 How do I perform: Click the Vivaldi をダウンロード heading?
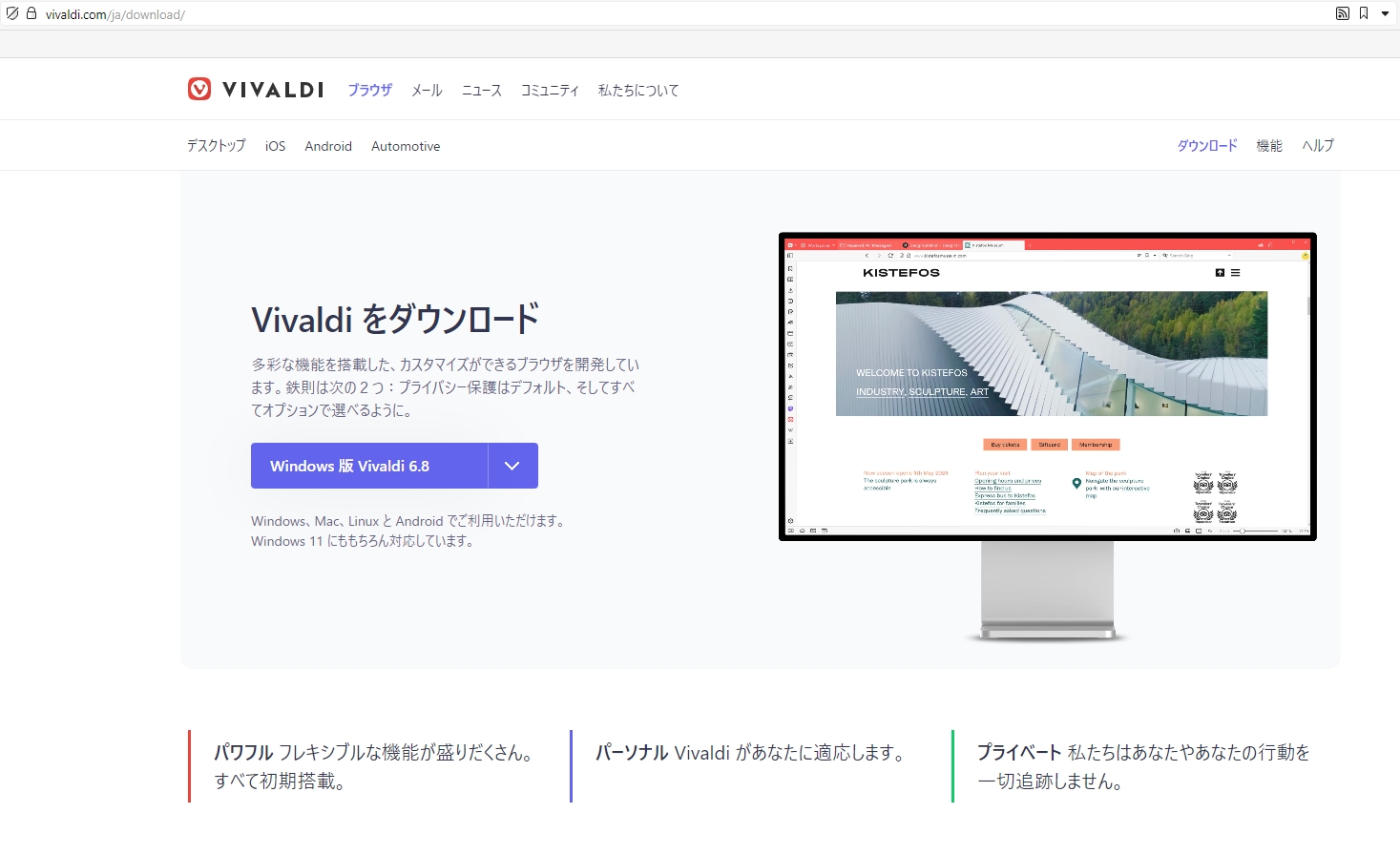395,320
